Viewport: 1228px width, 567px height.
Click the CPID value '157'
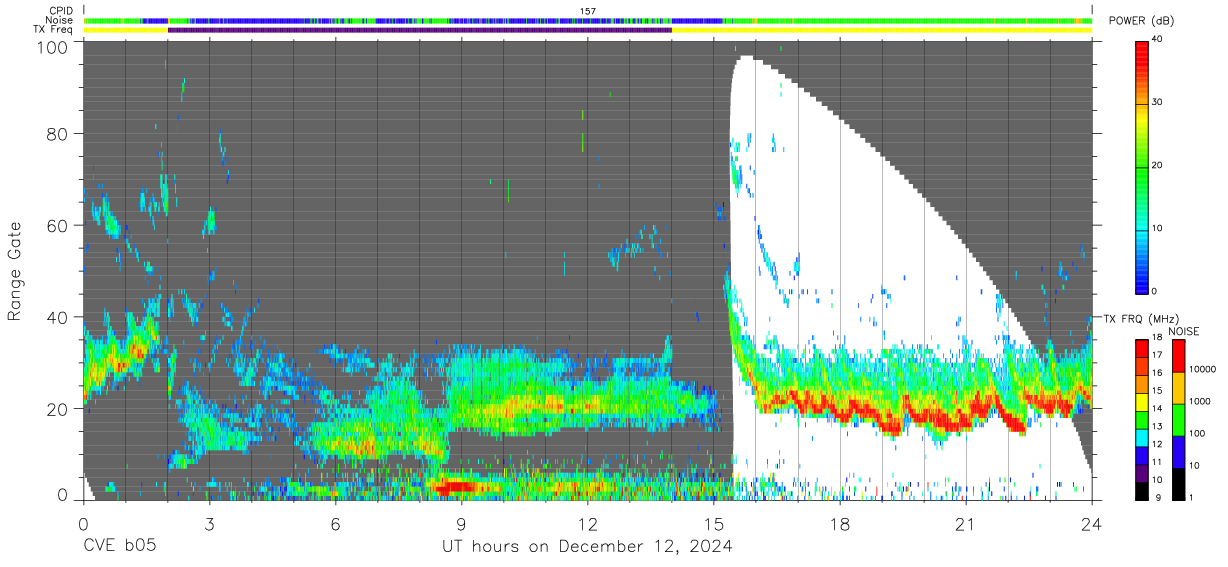588,11
